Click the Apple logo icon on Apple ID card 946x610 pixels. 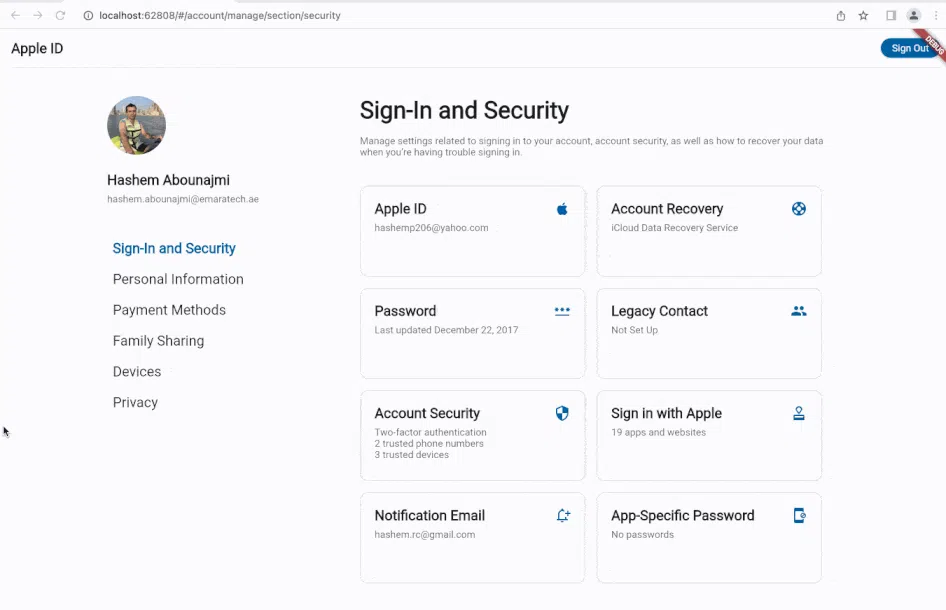562,209
